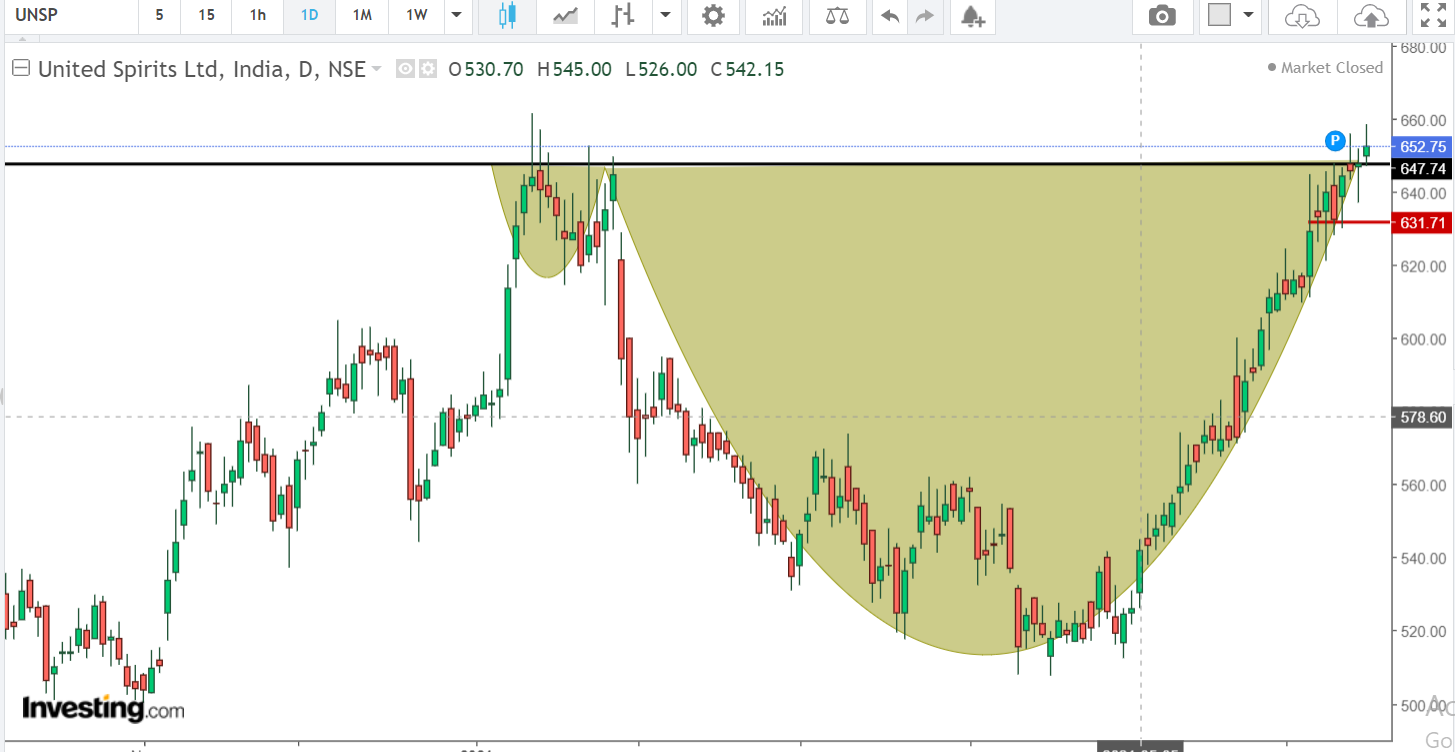Viewport: 1455px width, 752px height.
Task: Open the chart style dropdown arrow
Action: [665, 15]
